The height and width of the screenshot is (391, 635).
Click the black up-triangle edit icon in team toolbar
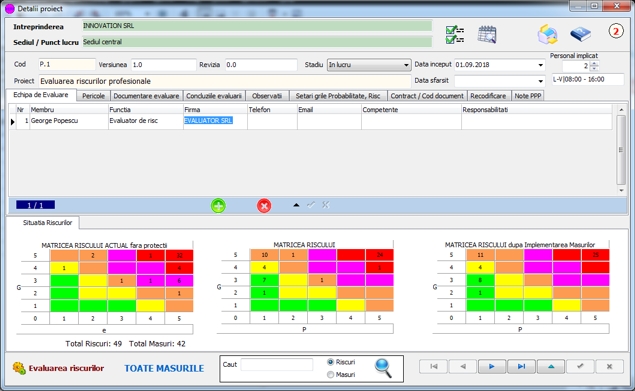(296, 205)
